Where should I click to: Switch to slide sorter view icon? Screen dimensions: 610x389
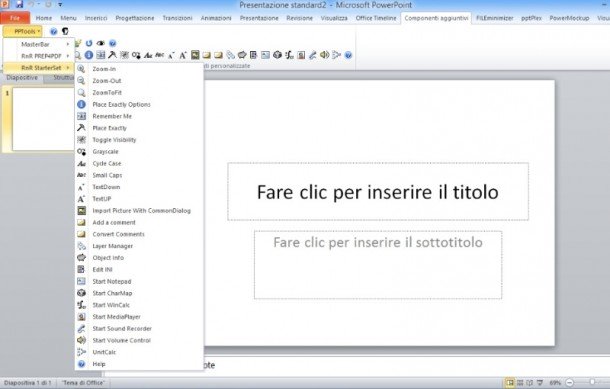520,383
